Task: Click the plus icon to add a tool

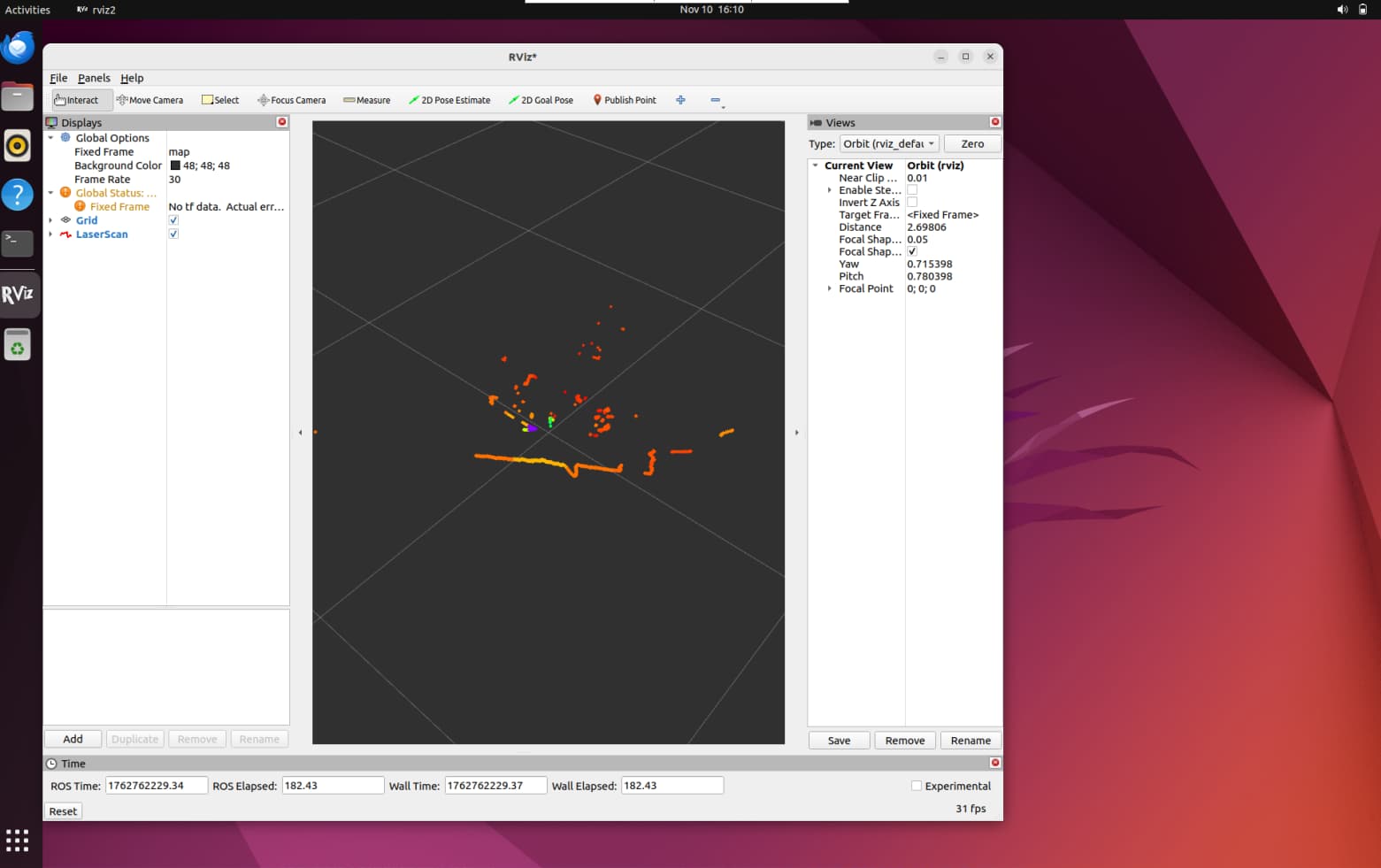Action: click(x=680, y=100)
